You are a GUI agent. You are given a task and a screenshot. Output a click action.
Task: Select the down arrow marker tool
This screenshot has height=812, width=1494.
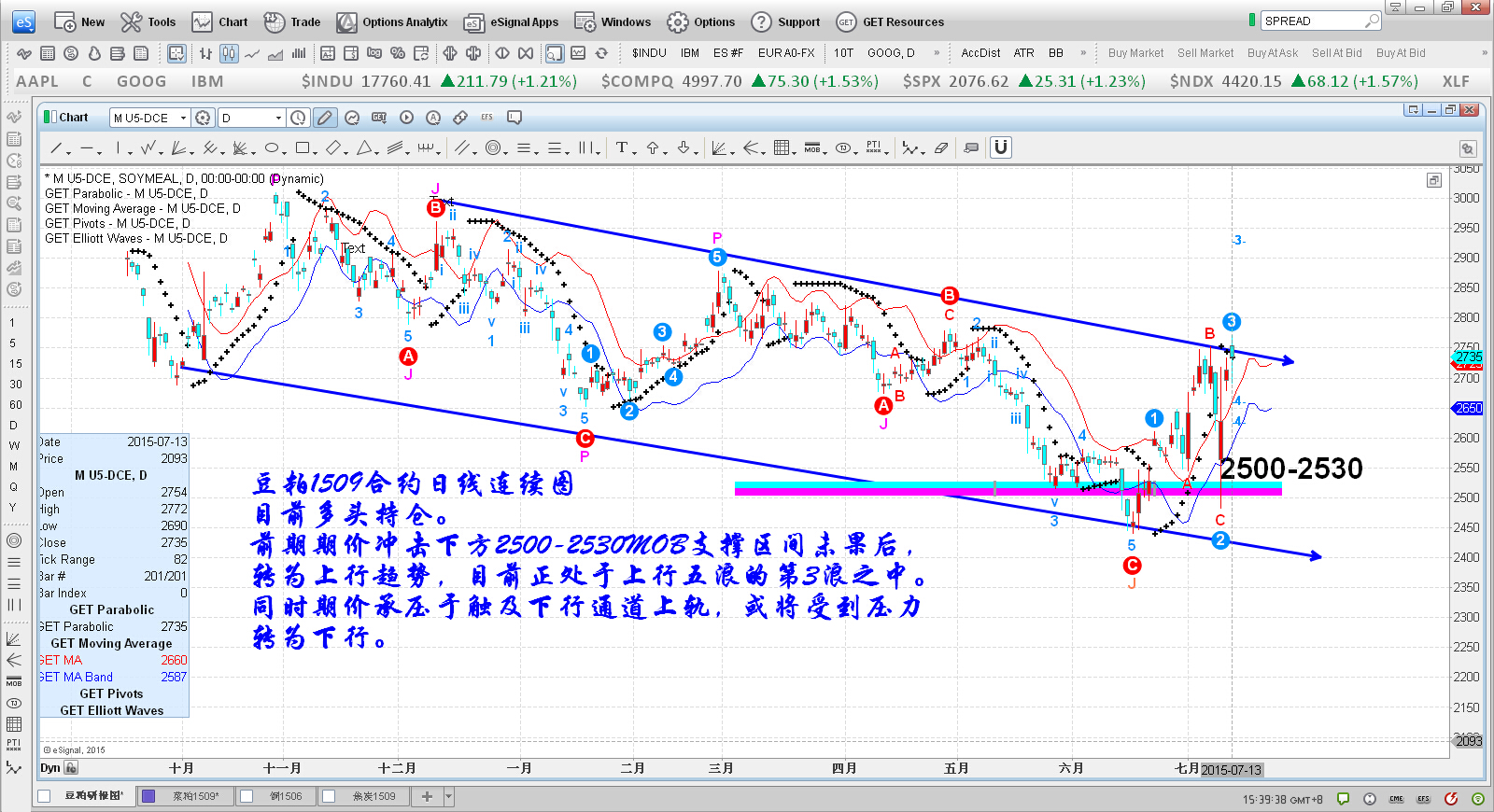[684, 147]
